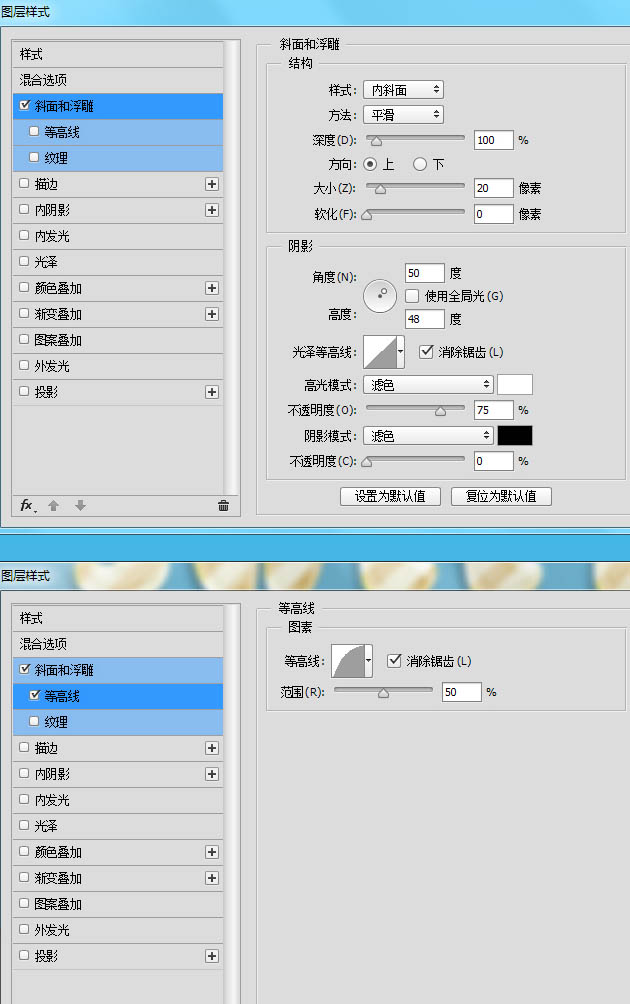The height and width of the screenshot is (1004, 630).
Task: Click the trash delete-effect icon
Action: click(x=223, y=506)
